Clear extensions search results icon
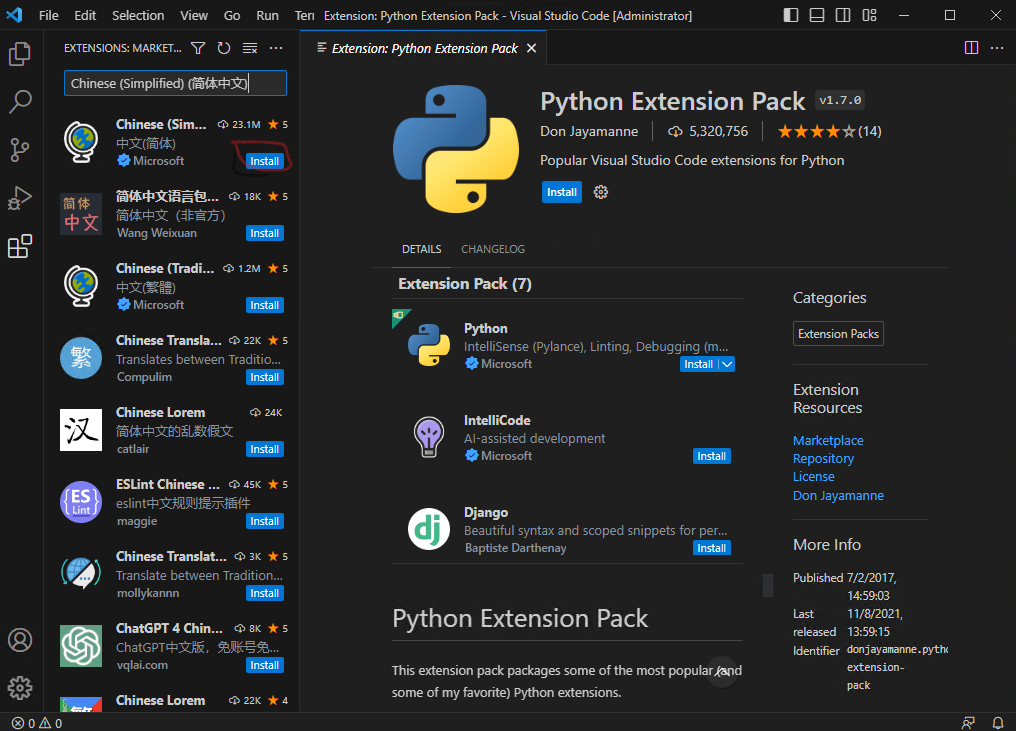This screenshot has width=1016, height=731. click(x=250, y=48)
